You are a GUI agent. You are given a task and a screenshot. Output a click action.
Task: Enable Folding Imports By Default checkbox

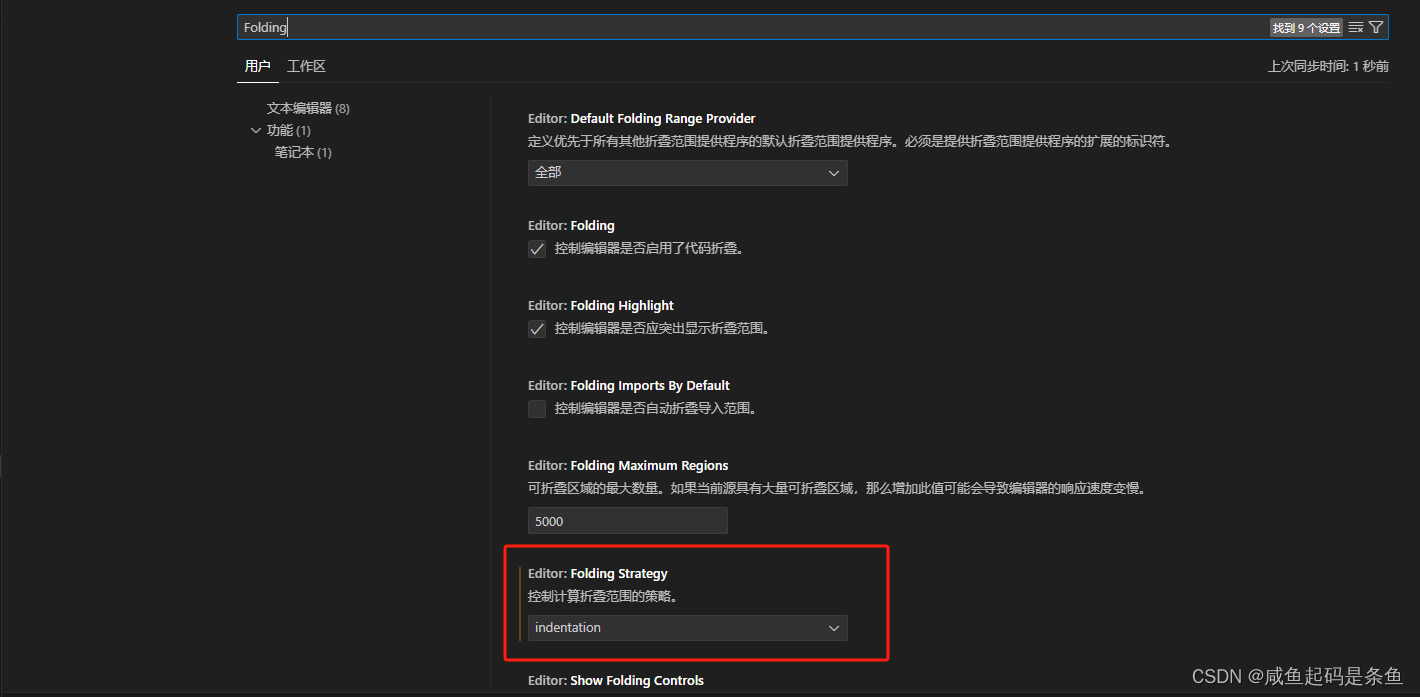point(537,409)
